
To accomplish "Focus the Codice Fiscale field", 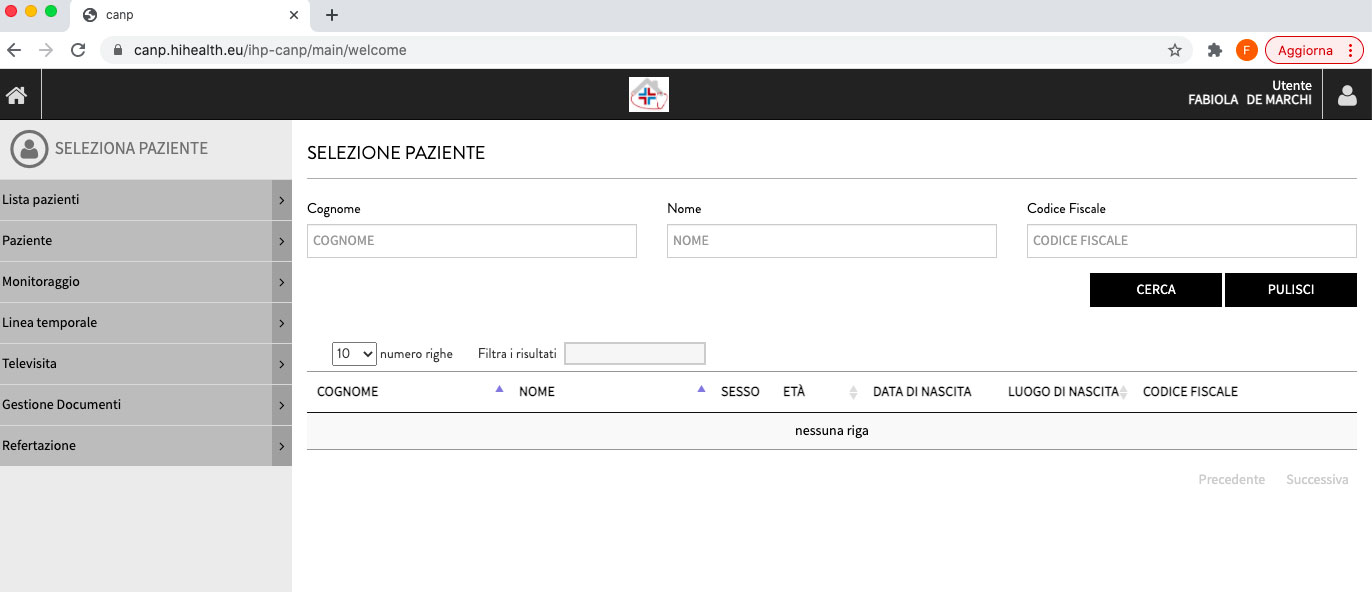I will [1192, 241].
